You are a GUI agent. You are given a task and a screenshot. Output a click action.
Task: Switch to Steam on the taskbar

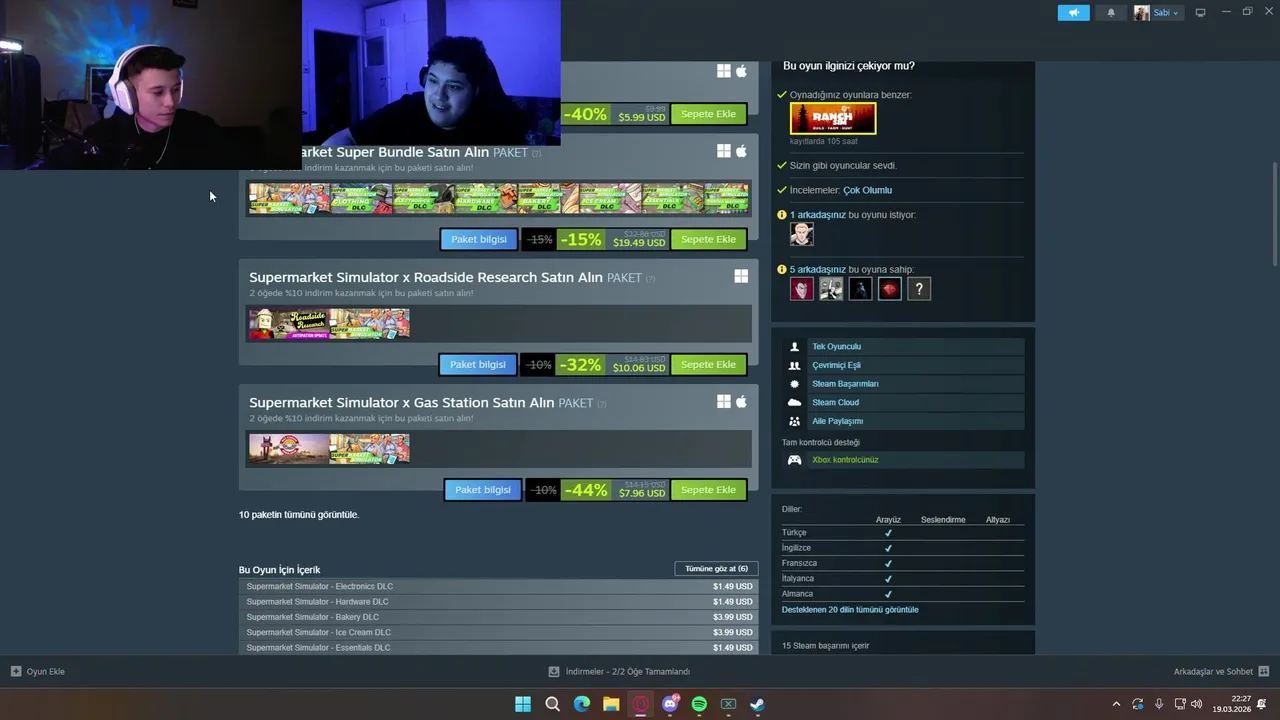[x=758, y=704]
